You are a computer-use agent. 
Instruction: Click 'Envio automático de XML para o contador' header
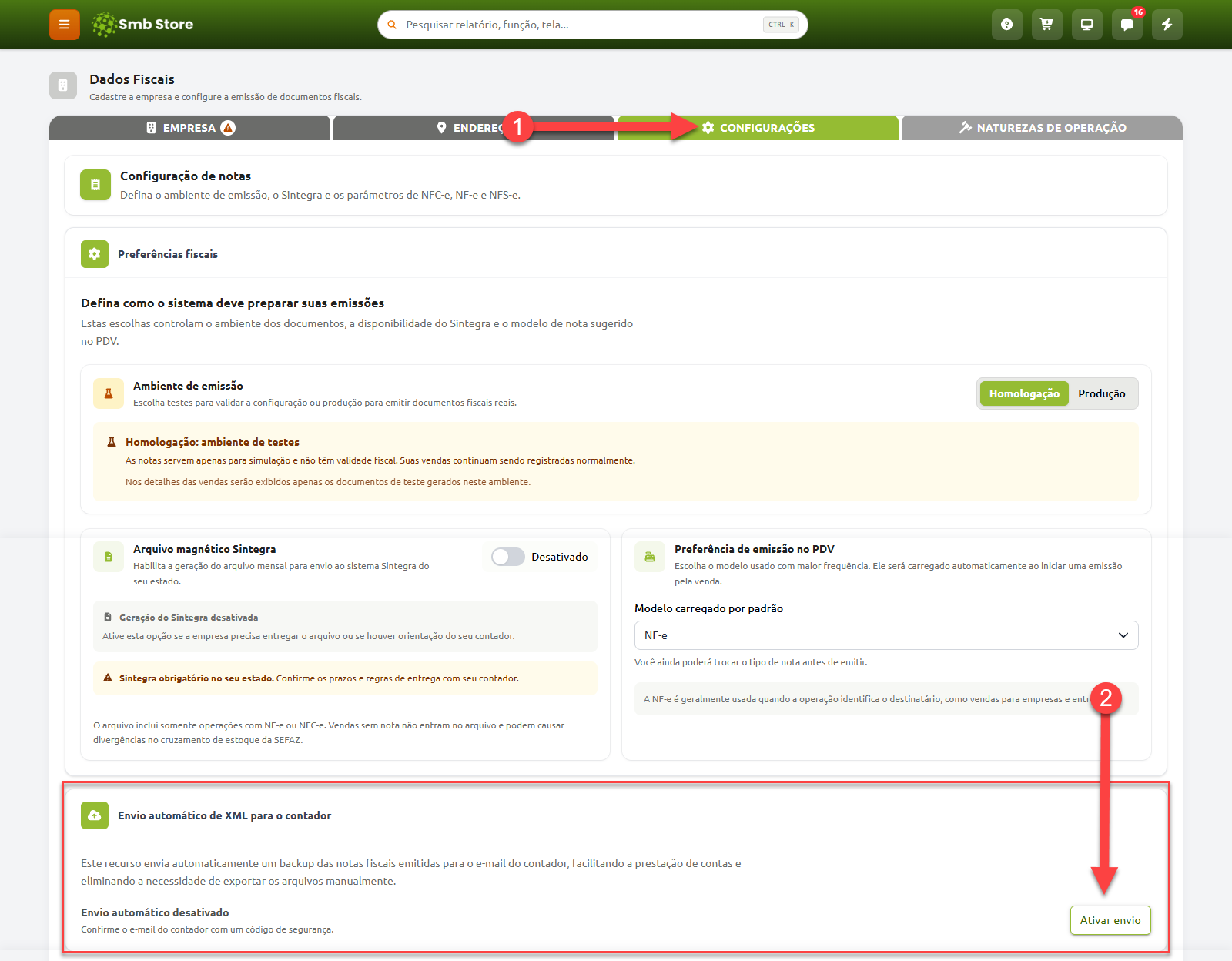(x=225, y=815)
